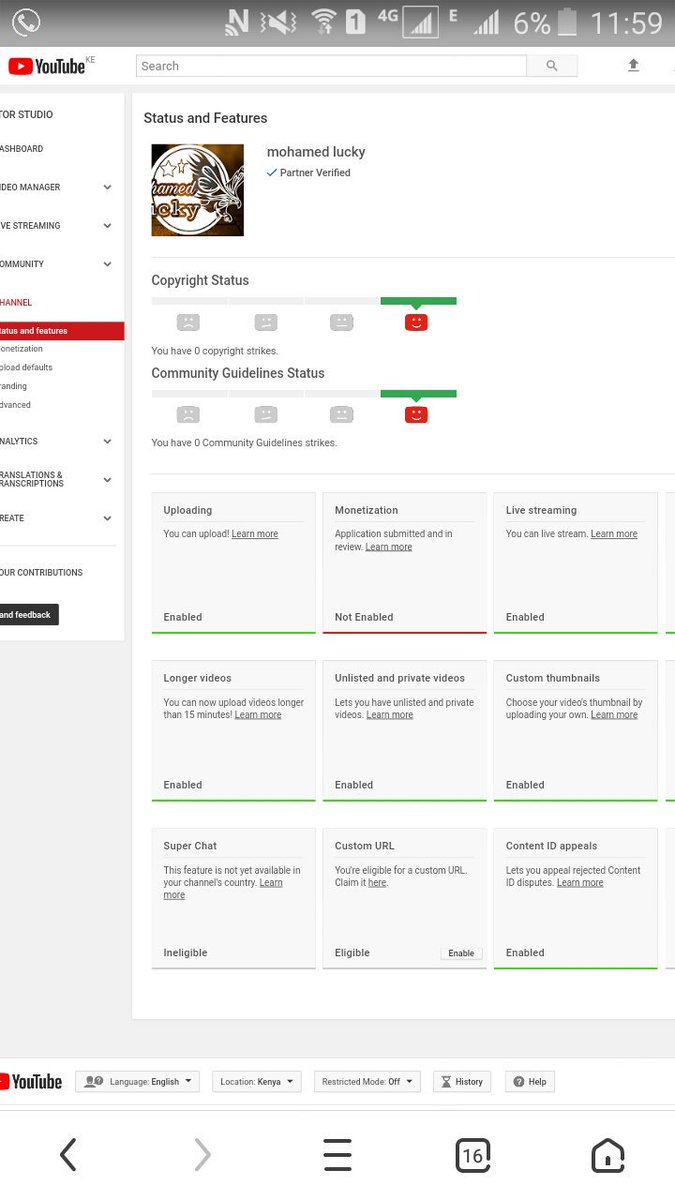Screen dimensions: 675x1200
Task: Focus the Search input field
Action: pyautogui.click(x=331, y=66)
